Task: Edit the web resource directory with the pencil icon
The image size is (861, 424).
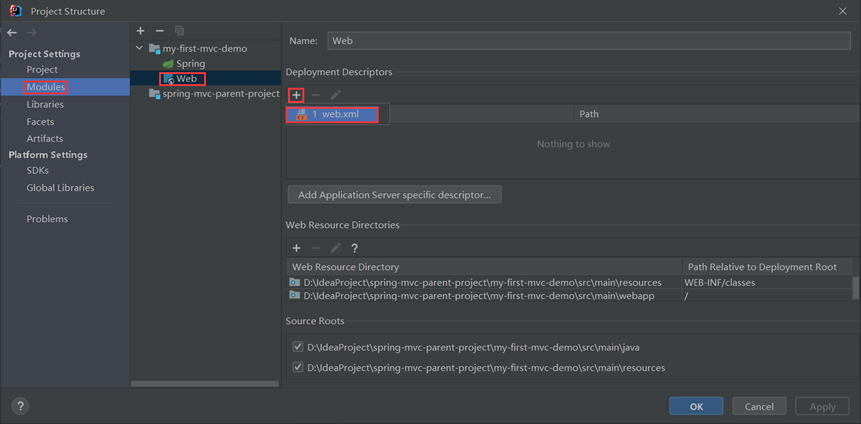Action: pos(336,248)
